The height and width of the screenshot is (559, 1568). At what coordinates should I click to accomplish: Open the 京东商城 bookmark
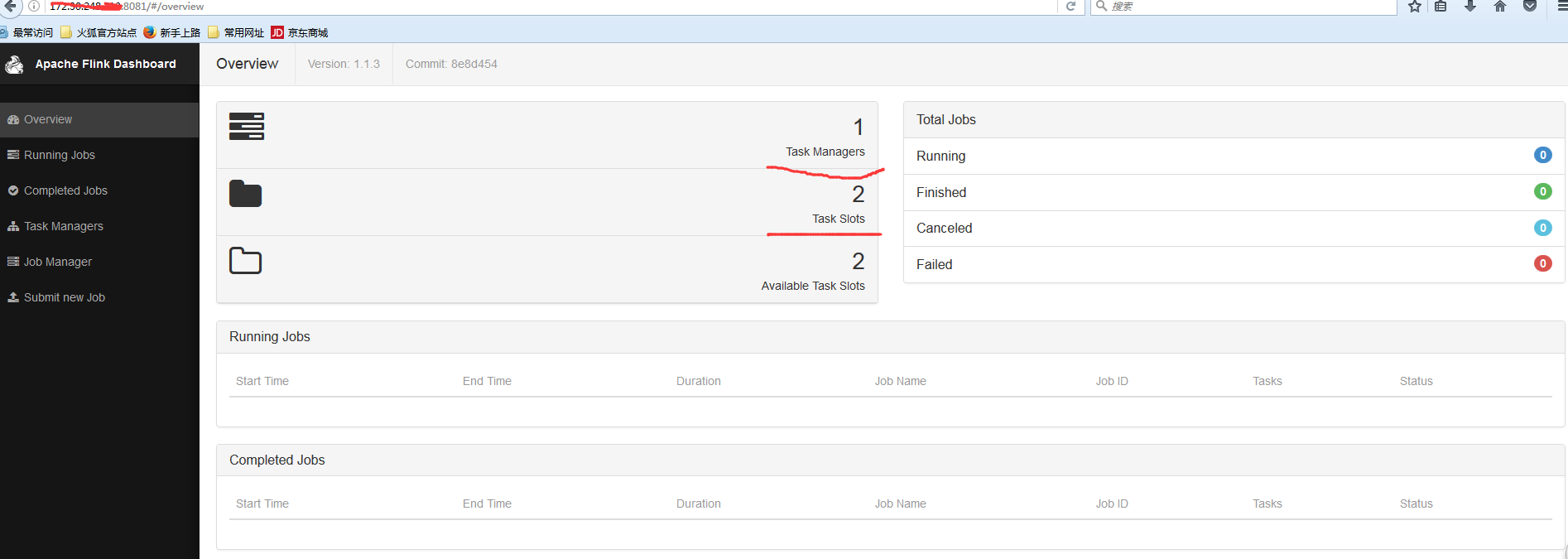click(300, 32)
